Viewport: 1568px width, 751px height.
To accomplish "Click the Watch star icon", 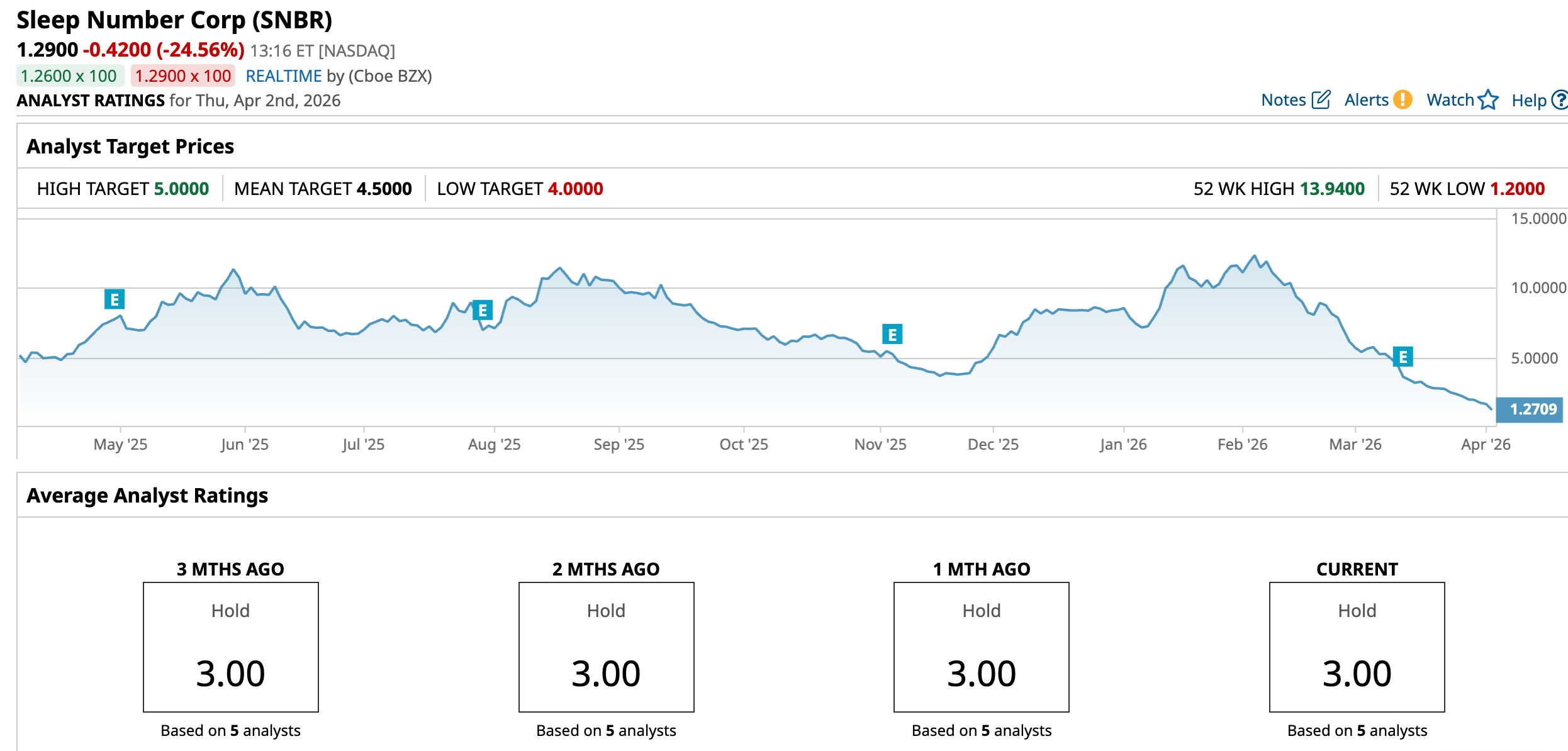I will [1488, 100].
